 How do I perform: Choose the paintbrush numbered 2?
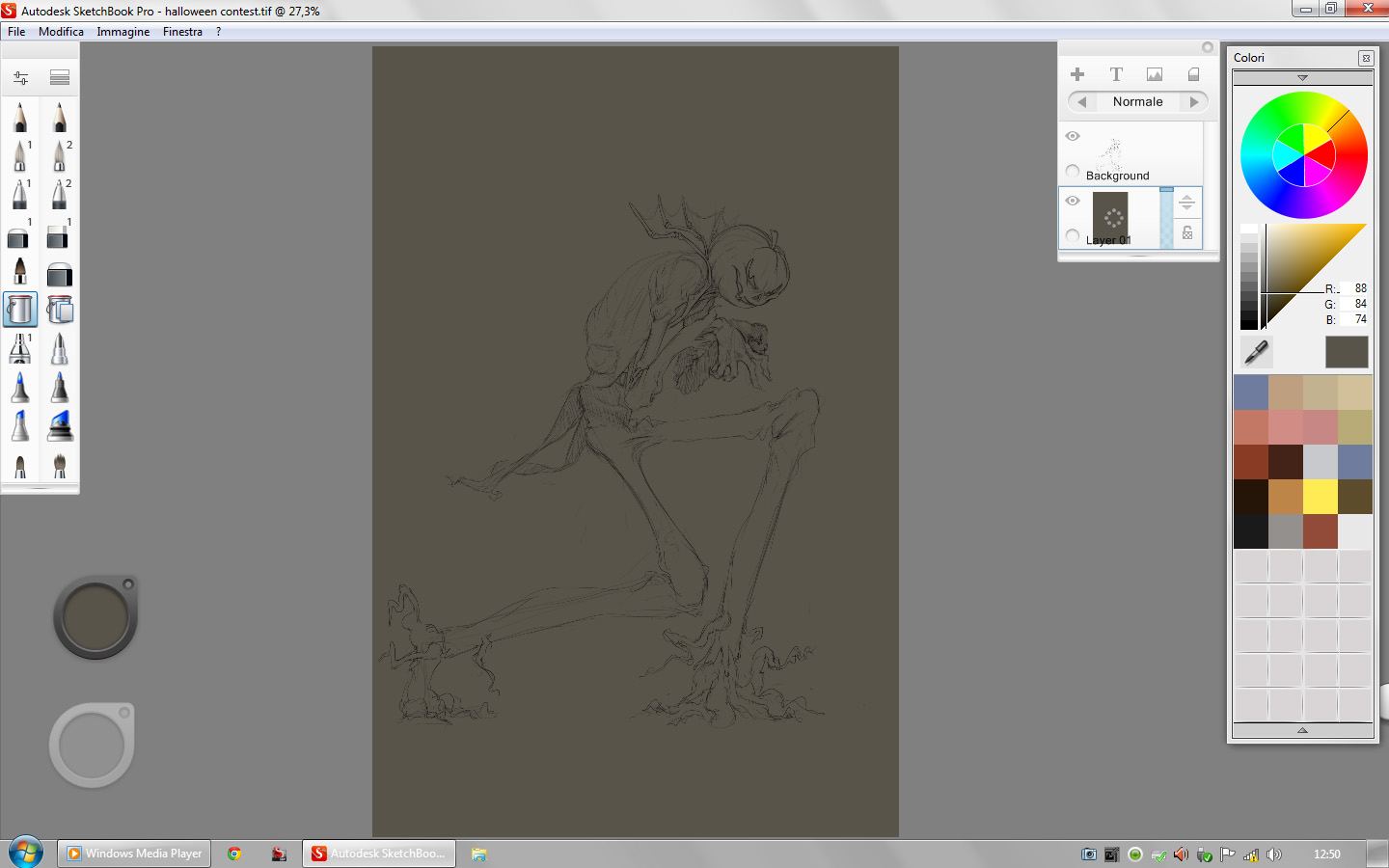point(60,155)
